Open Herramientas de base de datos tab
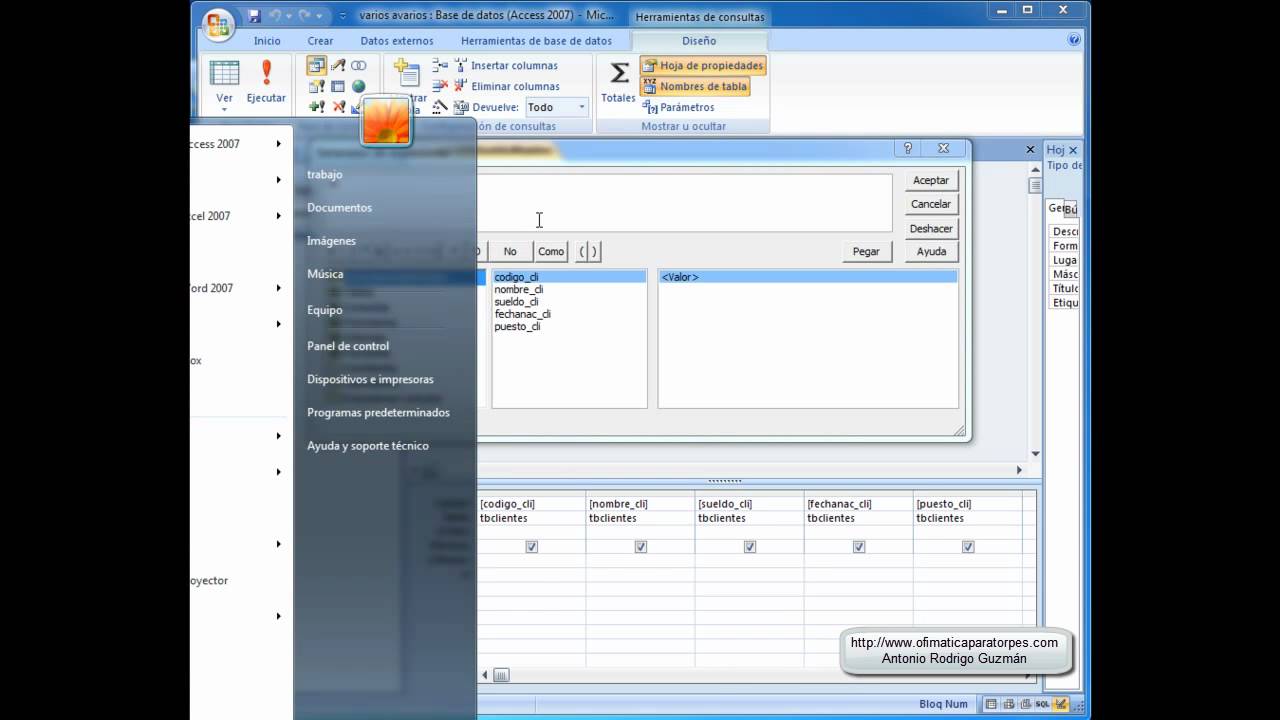Image resolution: width=1280 pixels, height=720 pixels. [536, 41]
